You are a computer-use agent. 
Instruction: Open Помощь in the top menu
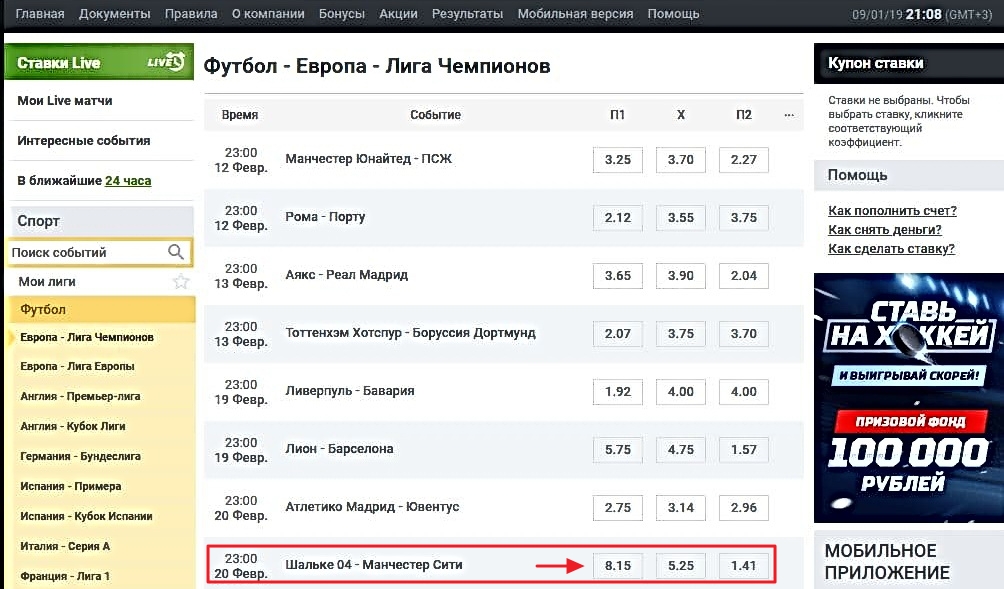click(673, 13)
